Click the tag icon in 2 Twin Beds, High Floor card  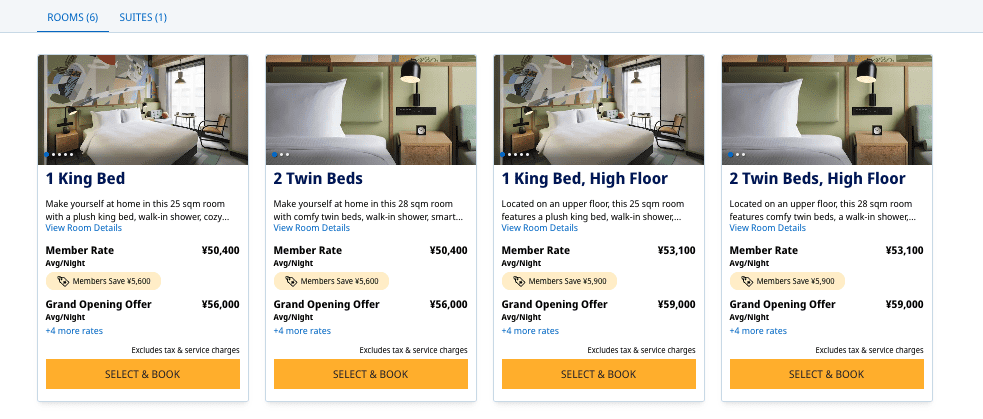tap(746, 281)
